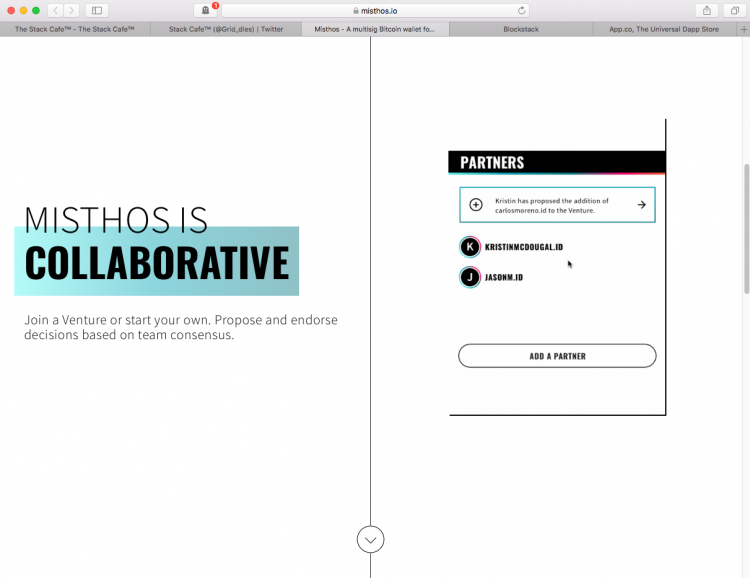Image resolution: width=750 pixels, height=578 pixels.
Task: Open the App.co Universal Dapp Store tab
Action: 664,29
